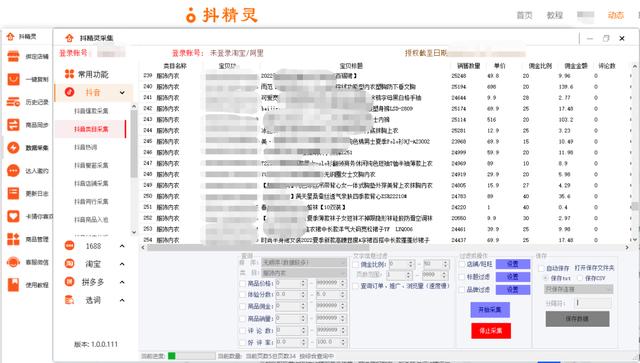The height and width of the screenshot is (363, 640).
Task: Select the 商品同步 sync arrows icon
Action: pyautogui.click(x=13, y=125)
